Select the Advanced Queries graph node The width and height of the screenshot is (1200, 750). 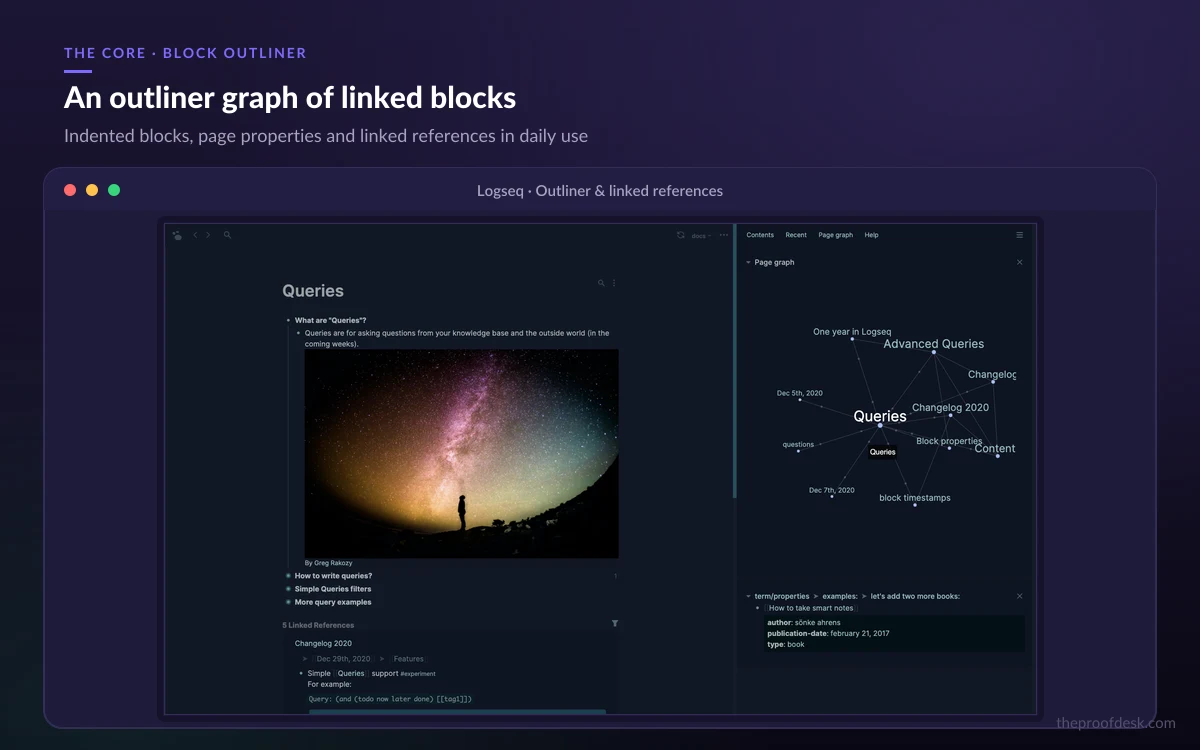(x=934, y=344)
